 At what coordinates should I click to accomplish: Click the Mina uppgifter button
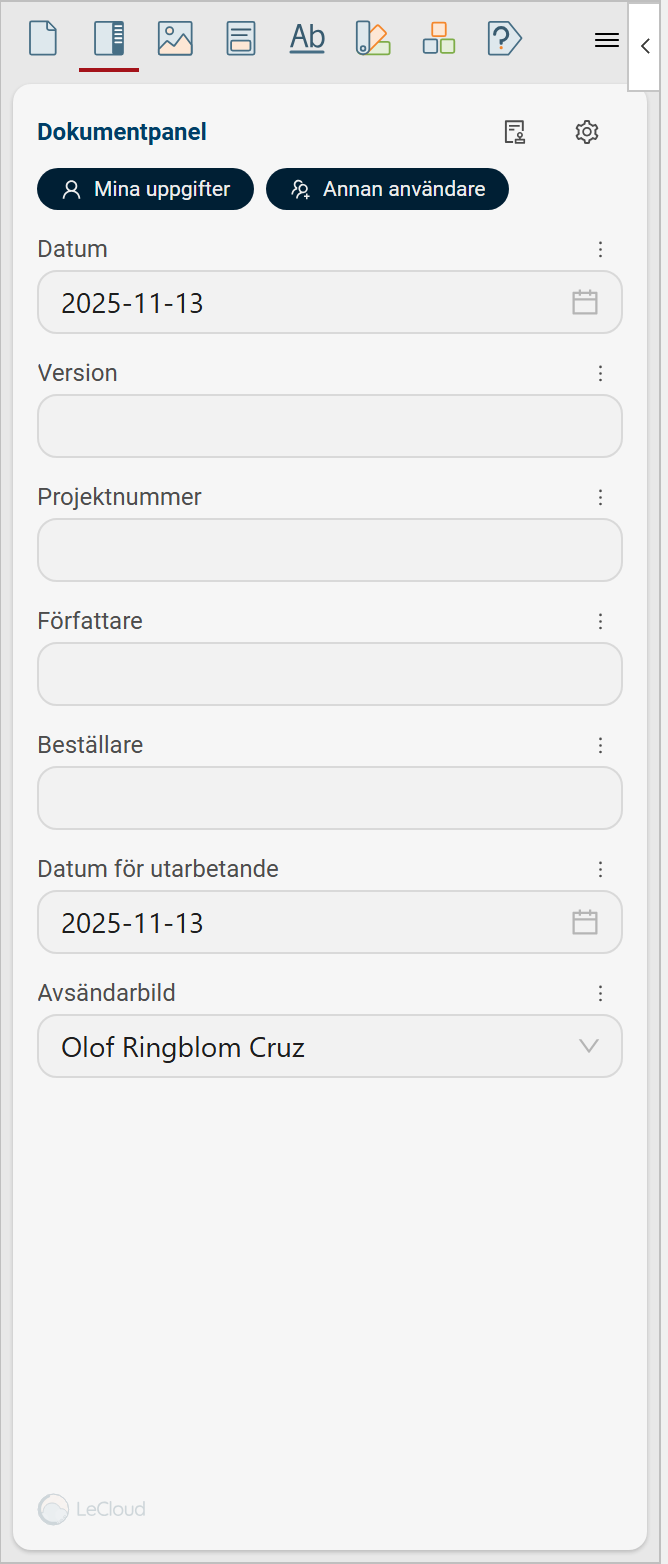[146, 189]
